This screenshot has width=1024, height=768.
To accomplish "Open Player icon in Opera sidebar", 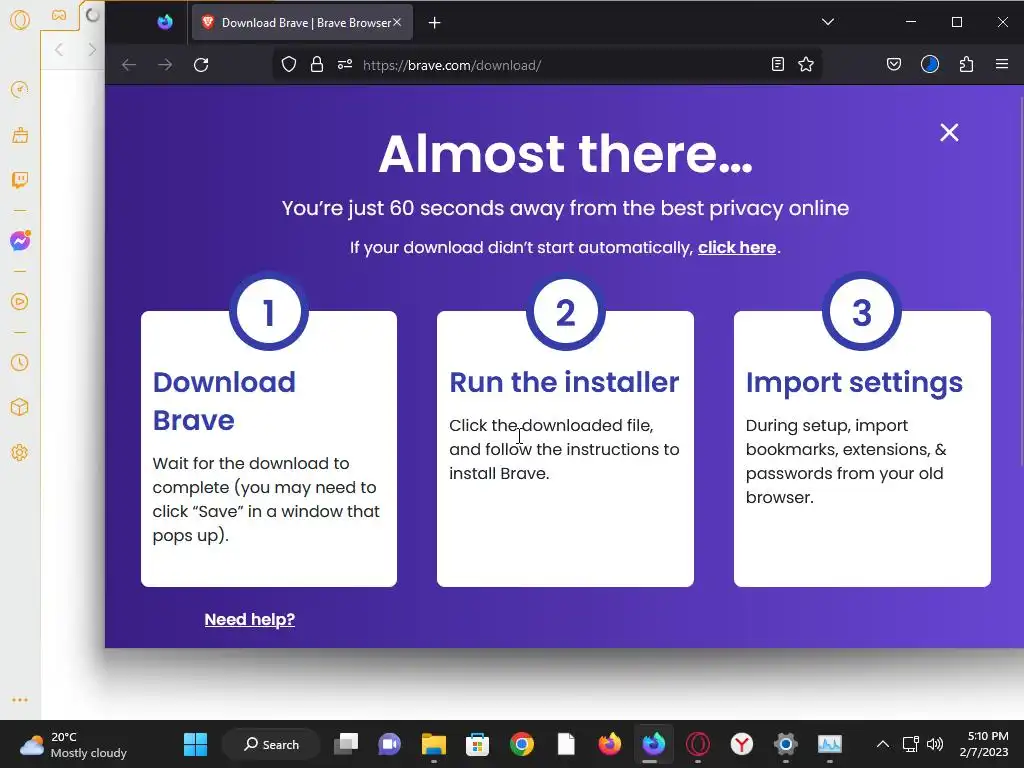I will pyautogui.click(x=20, y=302).
